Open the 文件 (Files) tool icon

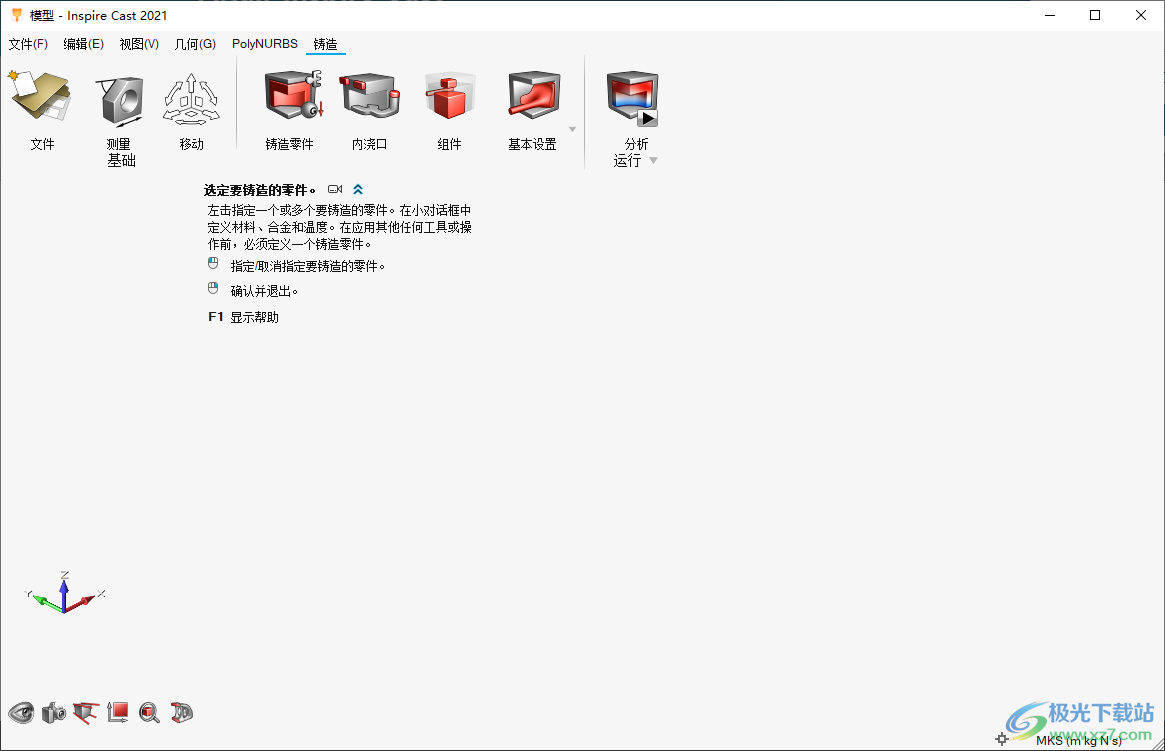pos(41,97)
